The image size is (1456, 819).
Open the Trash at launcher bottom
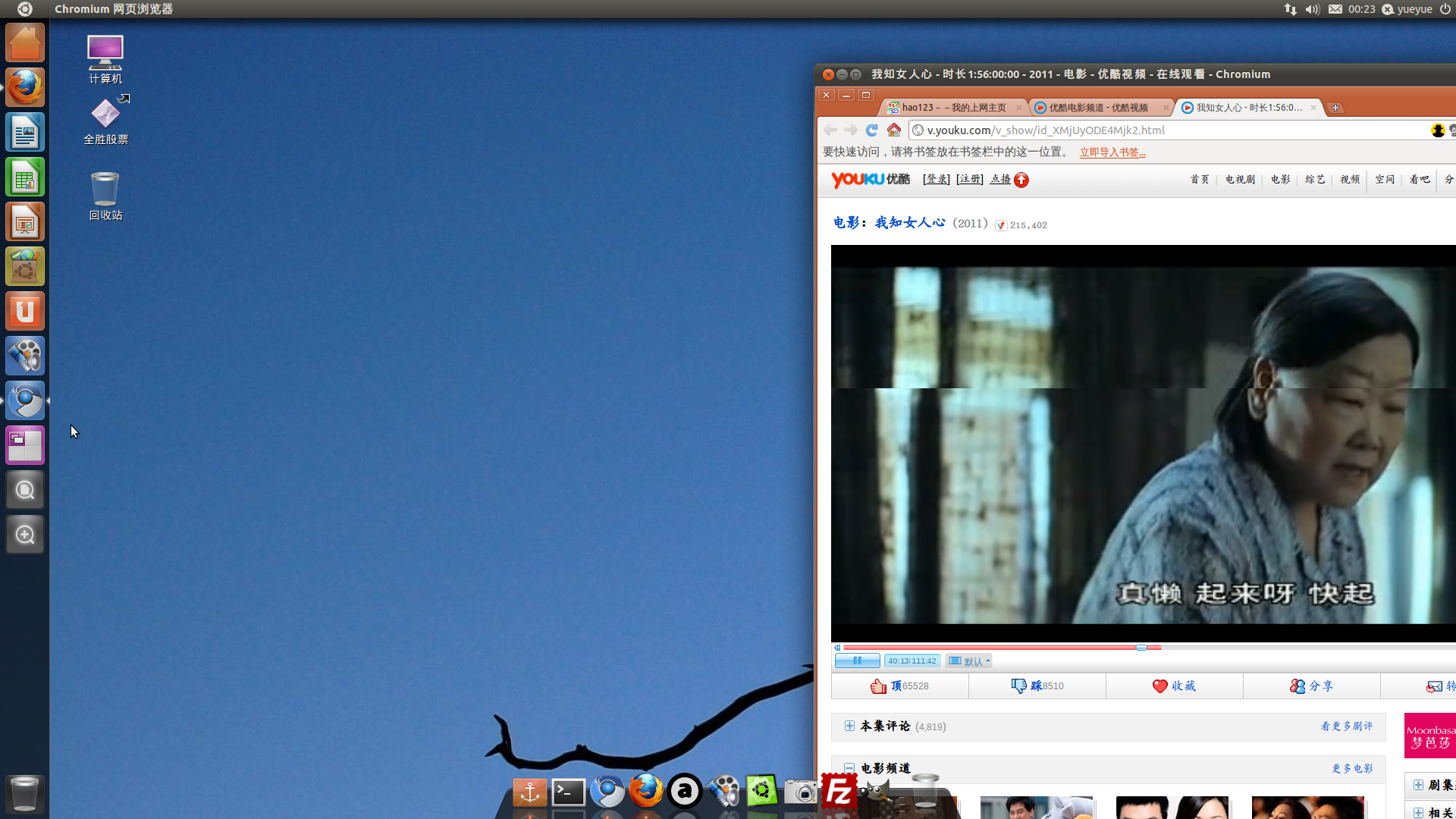[x=25, y=793]
